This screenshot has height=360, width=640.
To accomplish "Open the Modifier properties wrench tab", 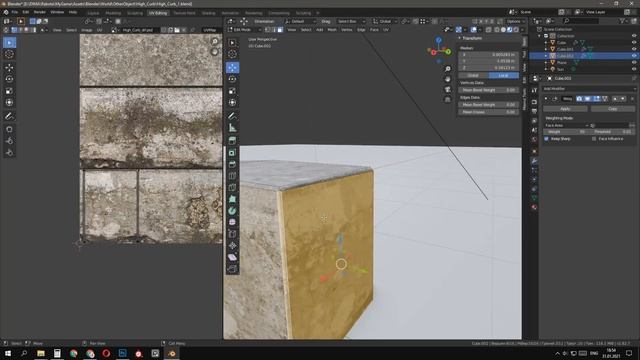I will click(x=534, y=161).
